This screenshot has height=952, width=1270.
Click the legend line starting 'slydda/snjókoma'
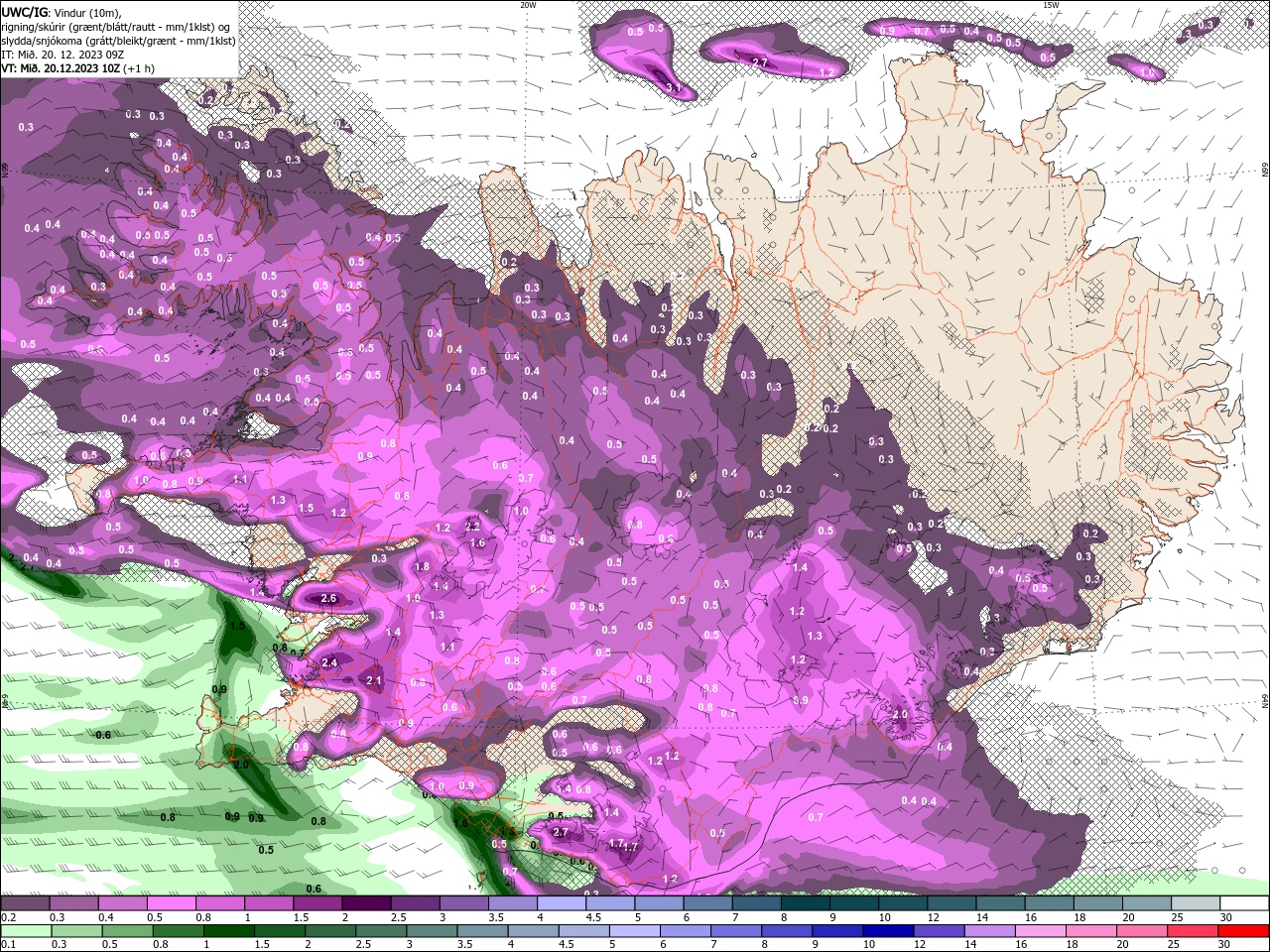click(x=118, y=41)
